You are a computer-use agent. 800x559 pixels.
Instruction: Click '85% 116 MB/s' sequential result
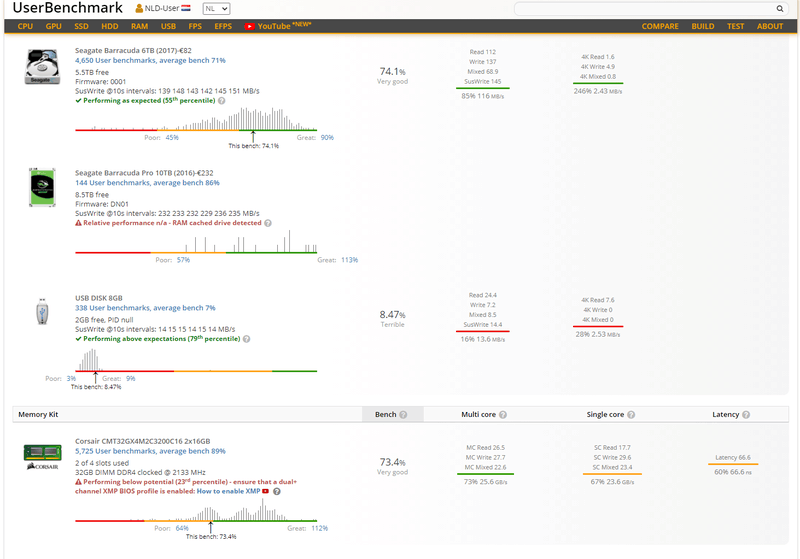[483, 96]
